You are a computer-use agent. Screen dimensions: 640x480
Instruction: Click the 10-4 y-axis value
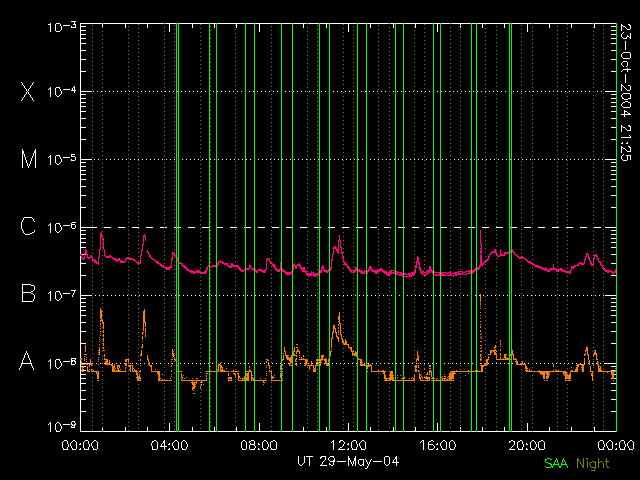[x=62, y=92]
